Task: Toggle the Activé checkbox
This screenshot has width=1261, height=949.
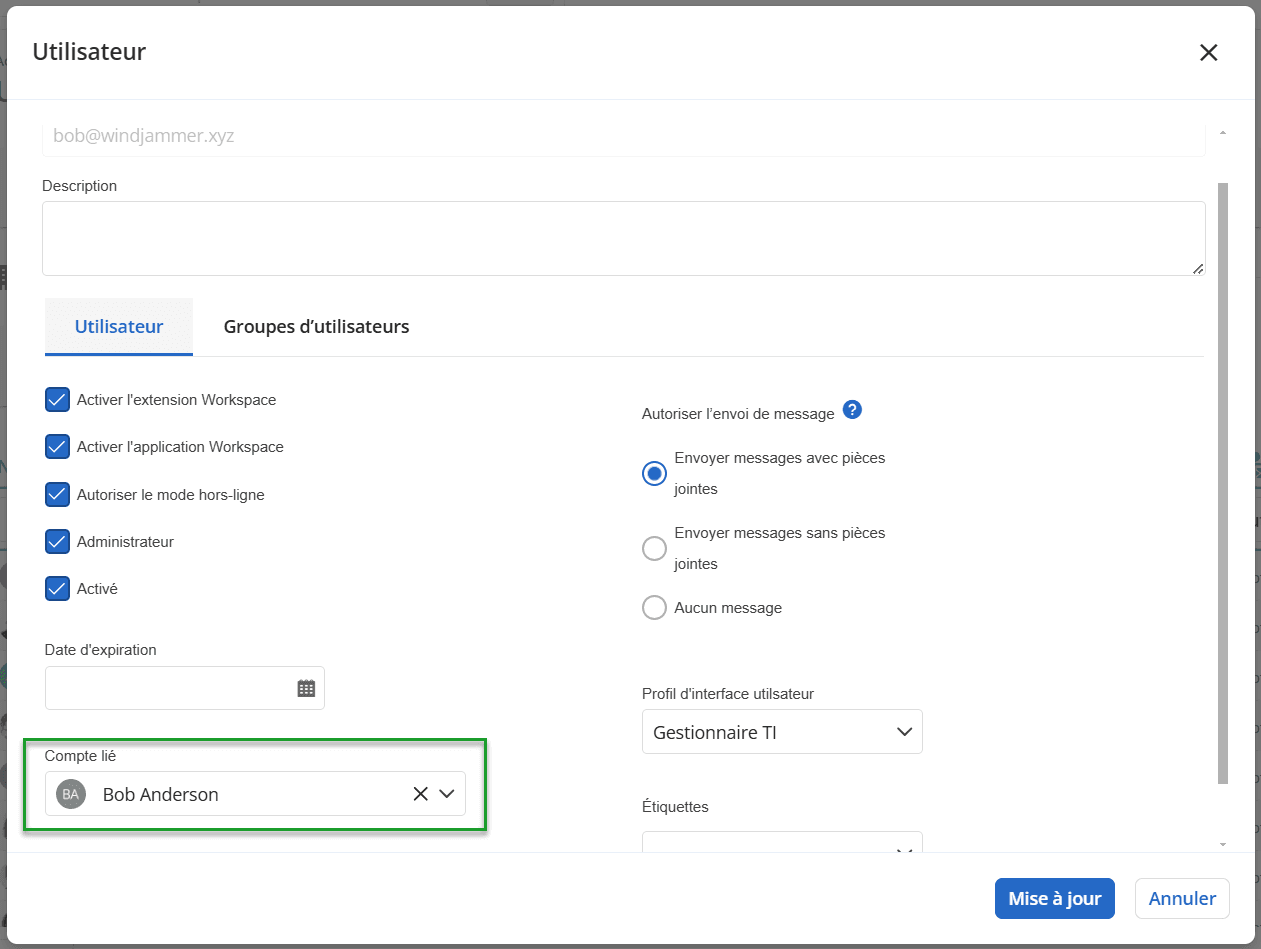Action: pos(57,589)
